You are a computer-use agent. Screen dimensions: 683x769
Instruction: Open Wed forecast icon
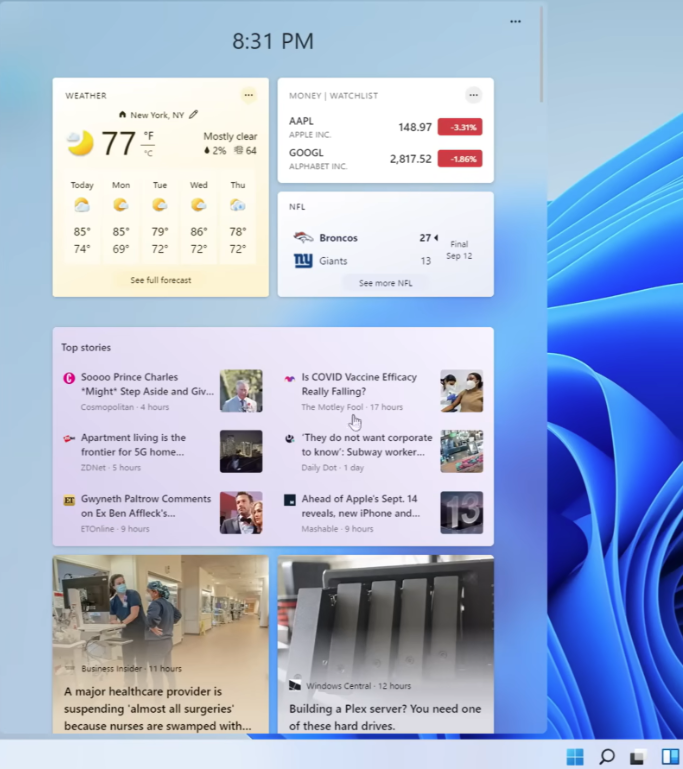(x=198, y=205)
